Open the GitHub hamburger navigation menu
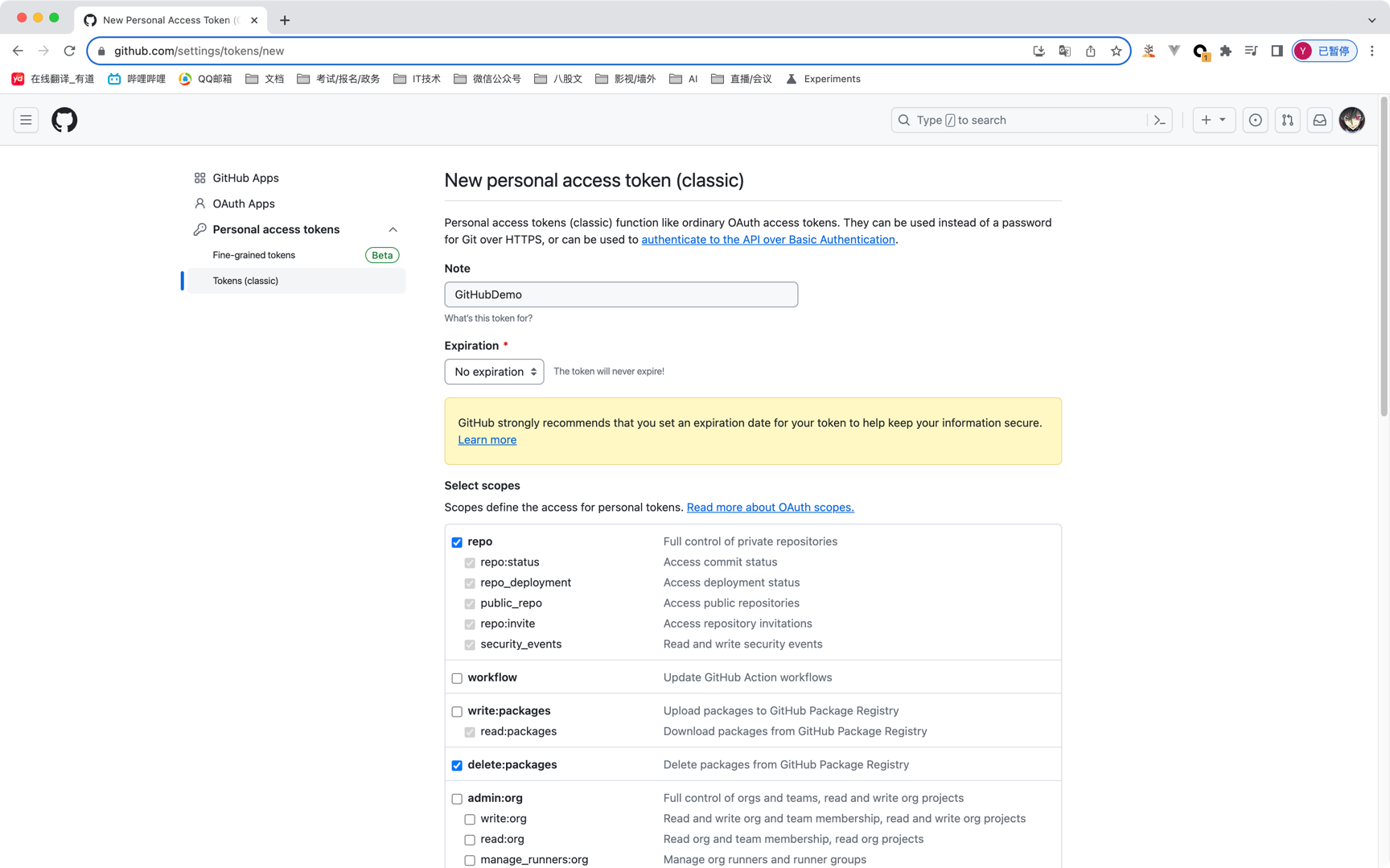Viewport: 1390px width, 868px height. click(26, 120)
